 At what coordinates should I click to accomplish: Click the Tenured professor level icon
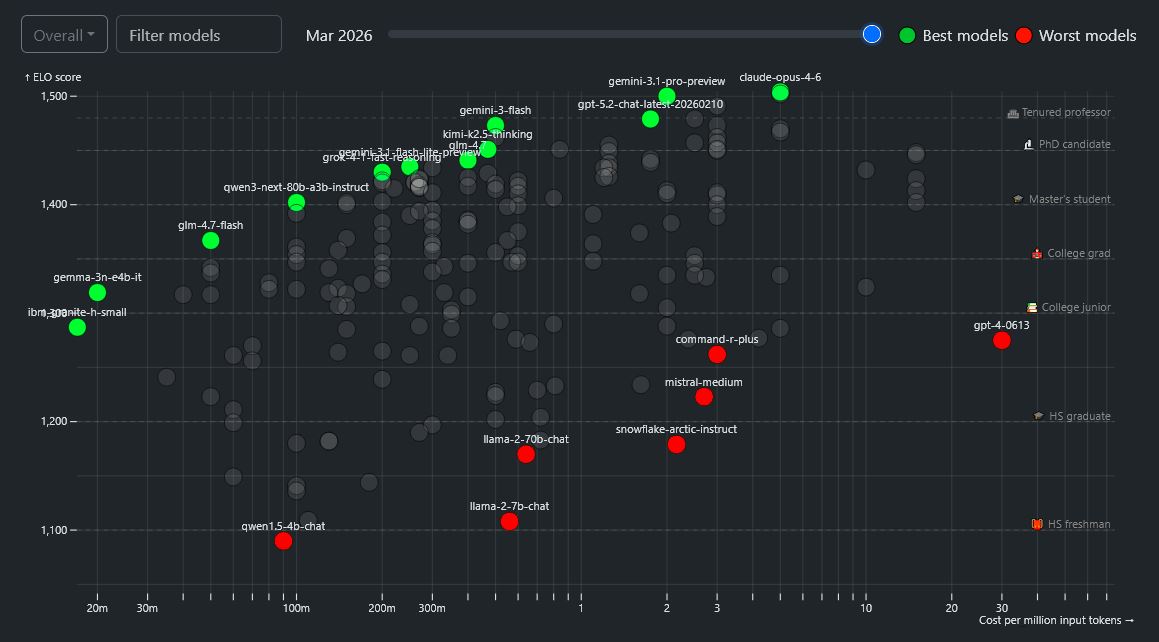(x=1013, y=113)
